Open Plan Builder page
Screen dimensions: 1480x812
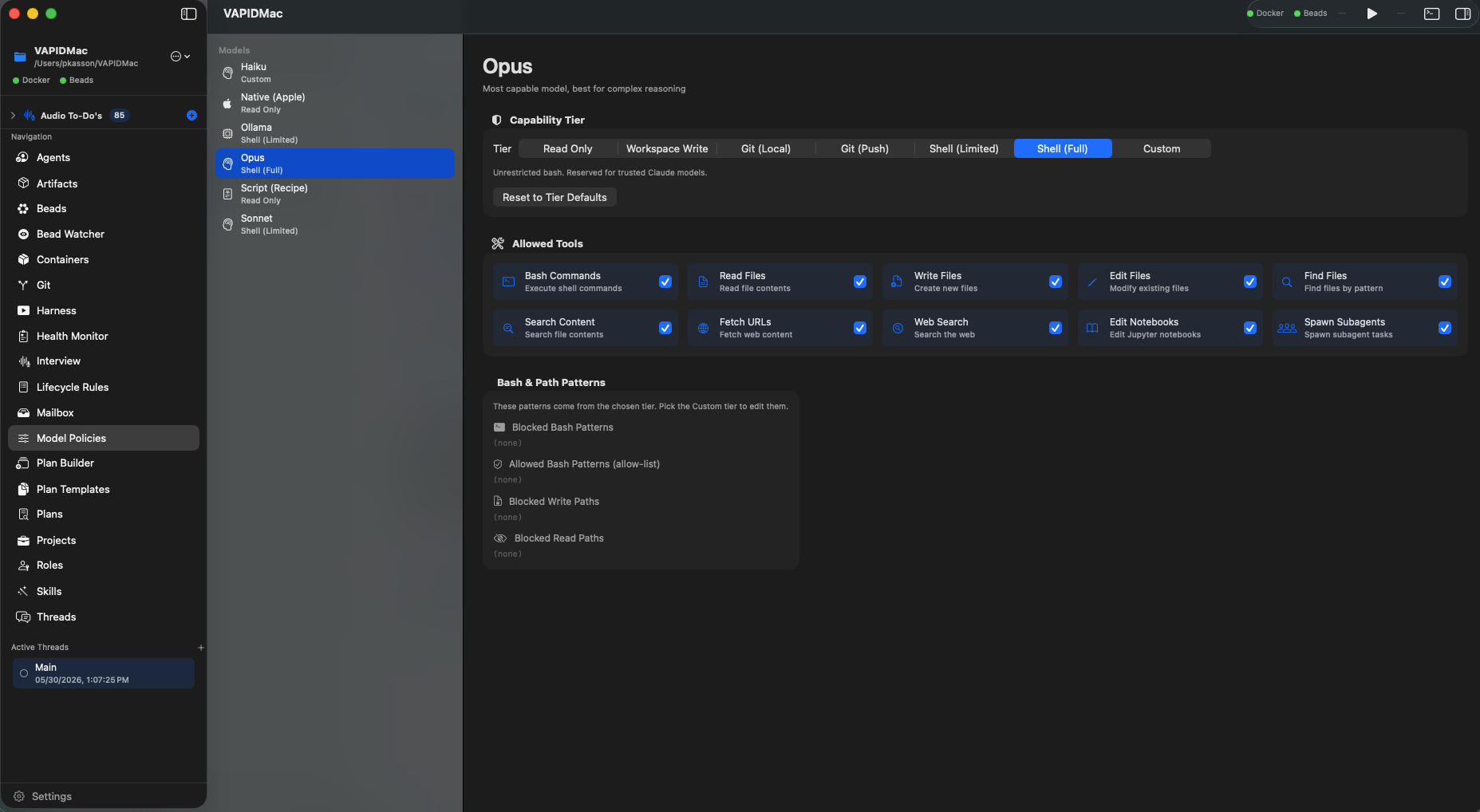[104, 463]
